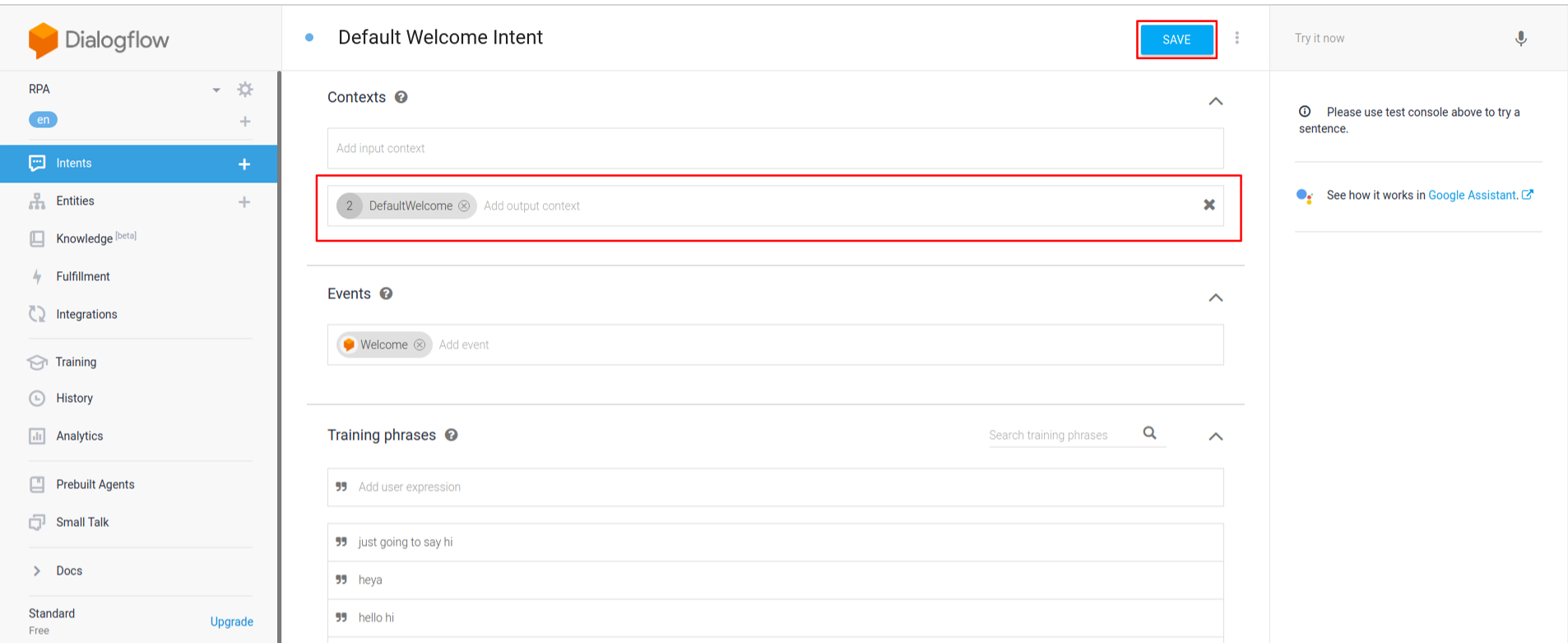Click the microphone icon in Try it now

click(x=1520, y=39)
